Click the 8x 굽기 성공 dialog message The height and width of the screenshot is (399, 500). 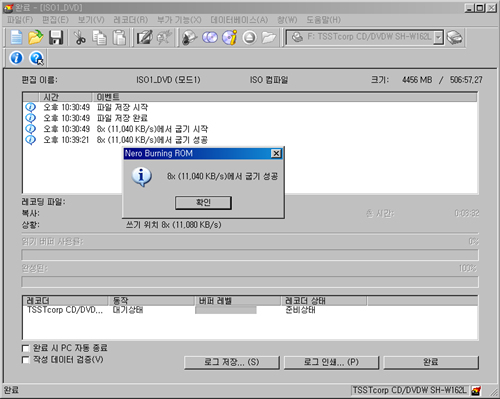(x=222, y=176)
